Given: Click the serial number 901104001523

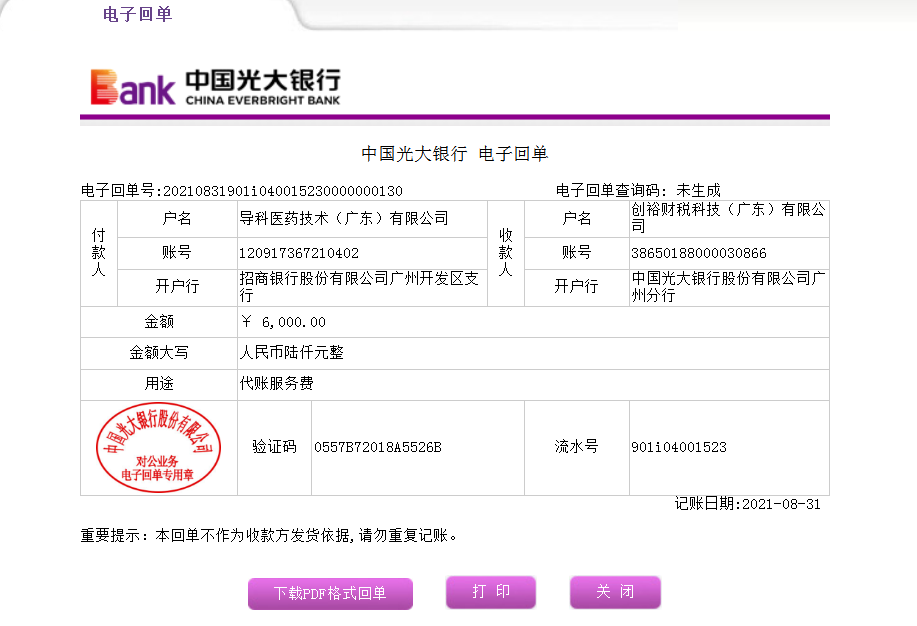Looking at the screenshot, I should point(678,447).
